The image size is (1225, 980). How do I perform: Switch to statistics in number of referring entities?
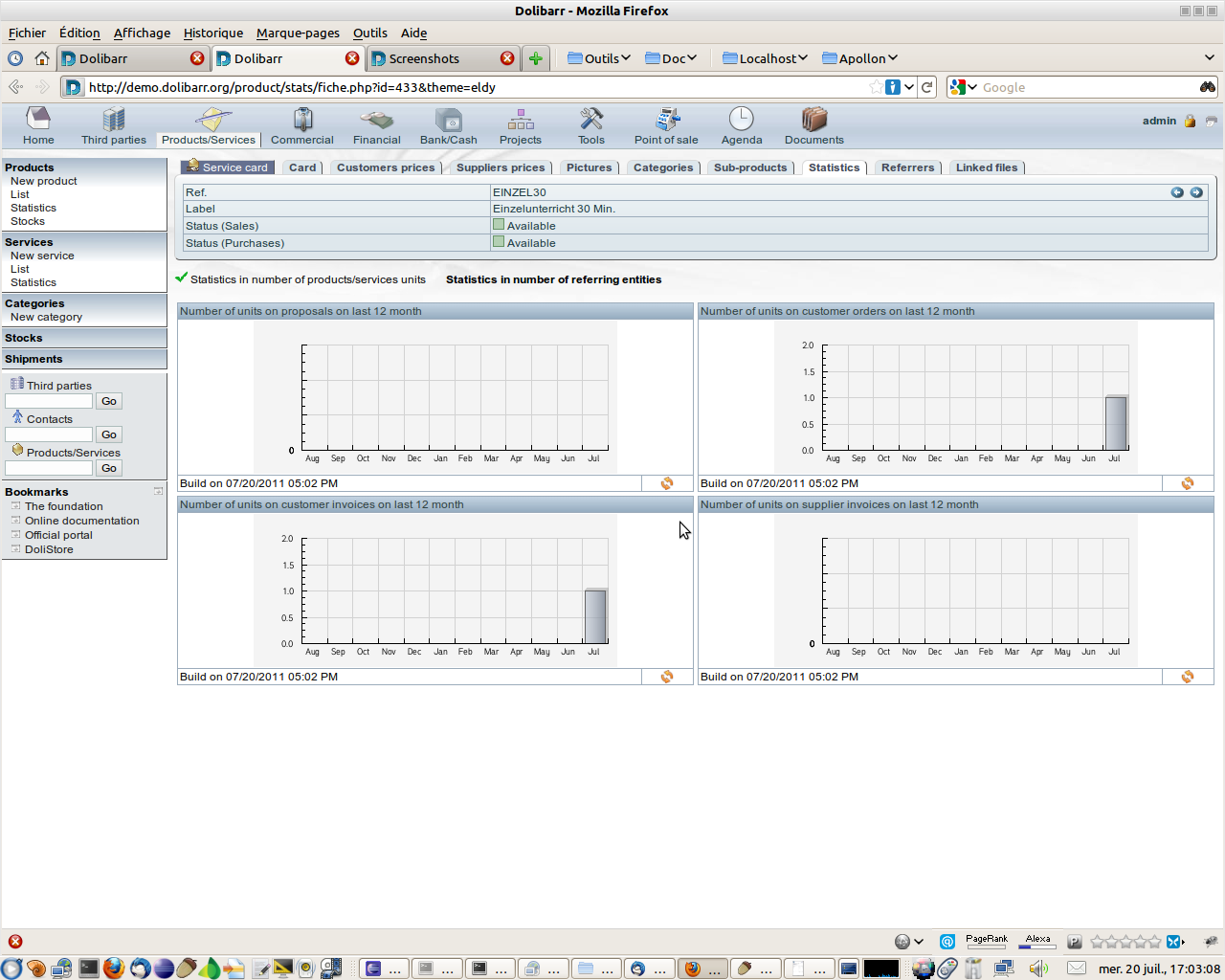[553, 279]
